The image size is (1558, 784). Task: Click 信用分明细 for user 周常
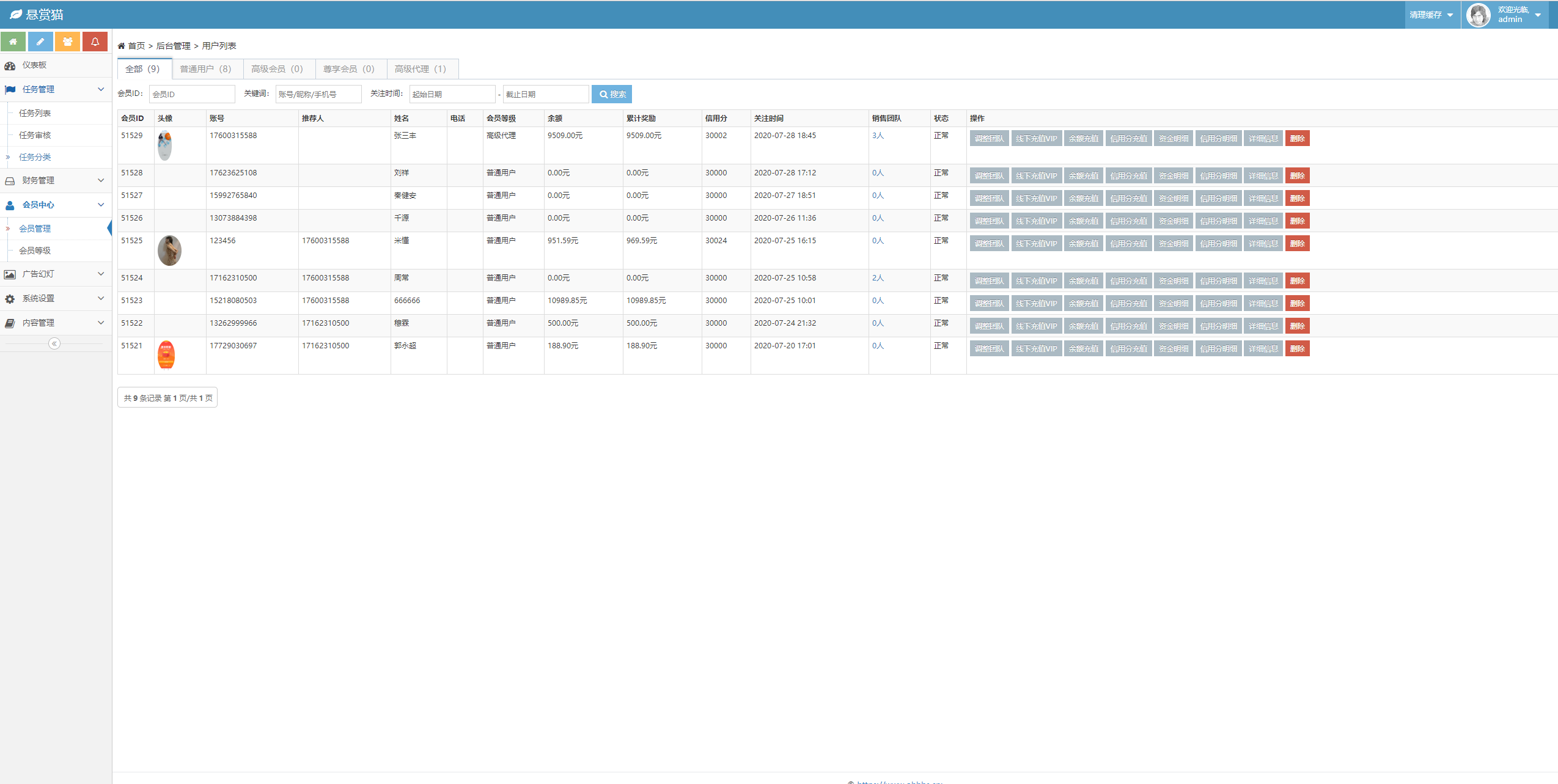(1219, 281)
